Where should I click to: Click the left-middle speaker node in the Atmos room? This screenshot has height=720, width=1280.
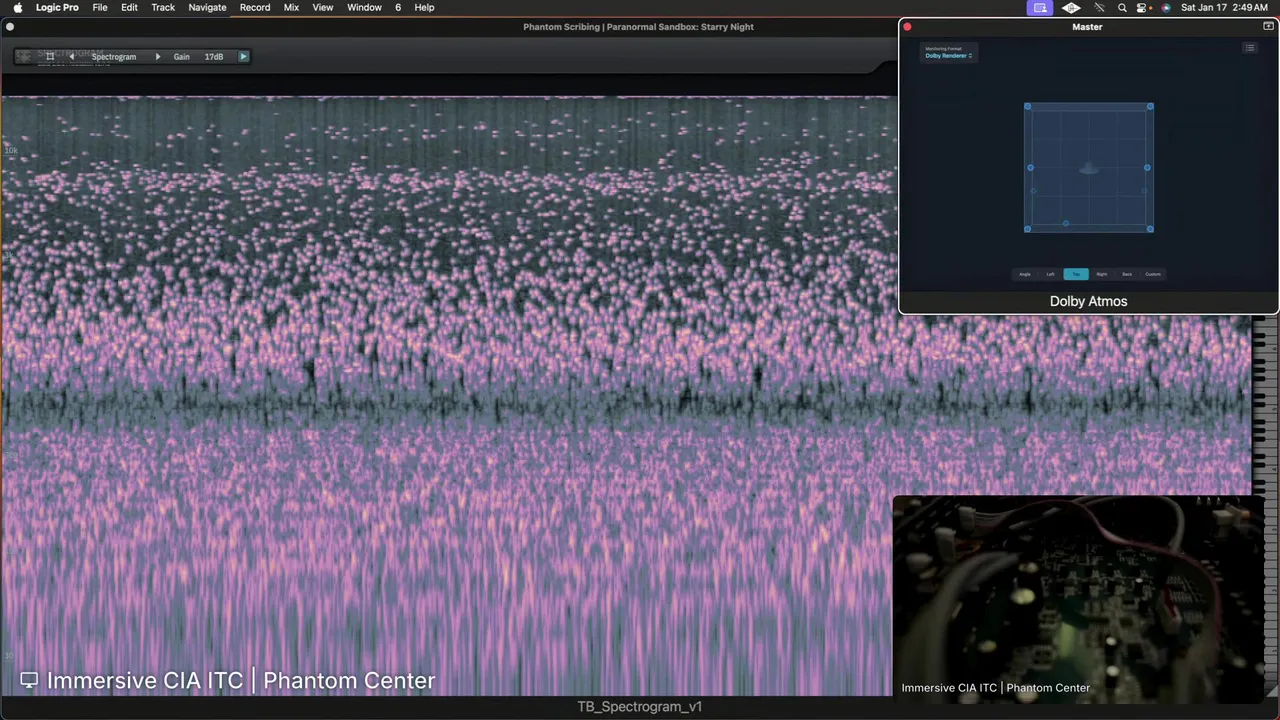tap(1030, 168)
